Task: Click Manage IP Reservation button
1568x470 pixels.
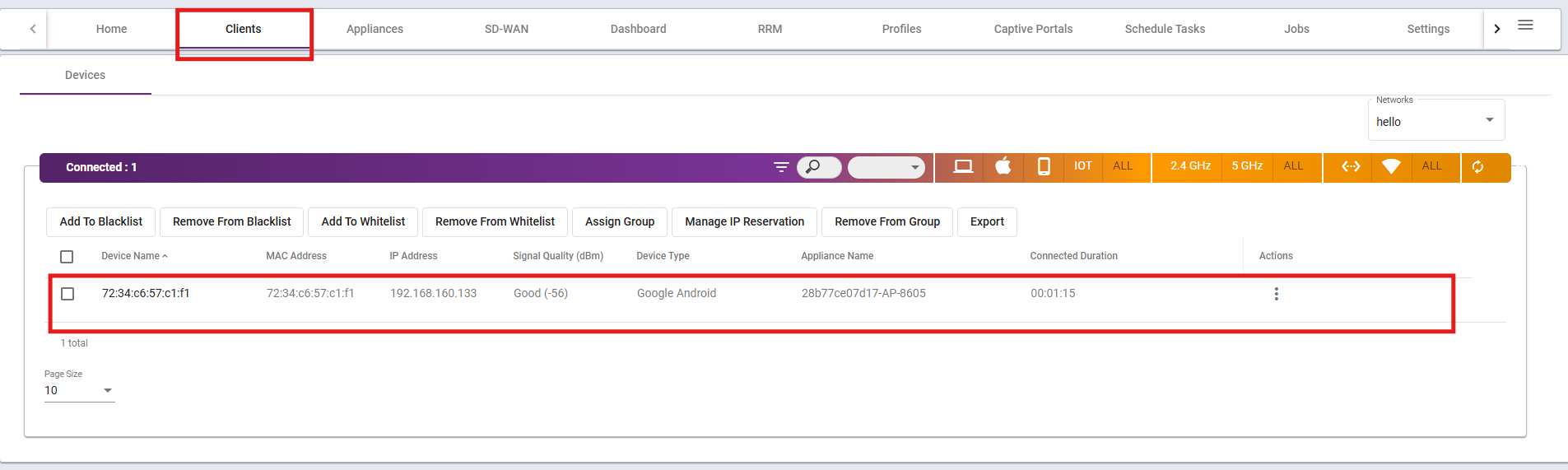Action: click(744, 222)
